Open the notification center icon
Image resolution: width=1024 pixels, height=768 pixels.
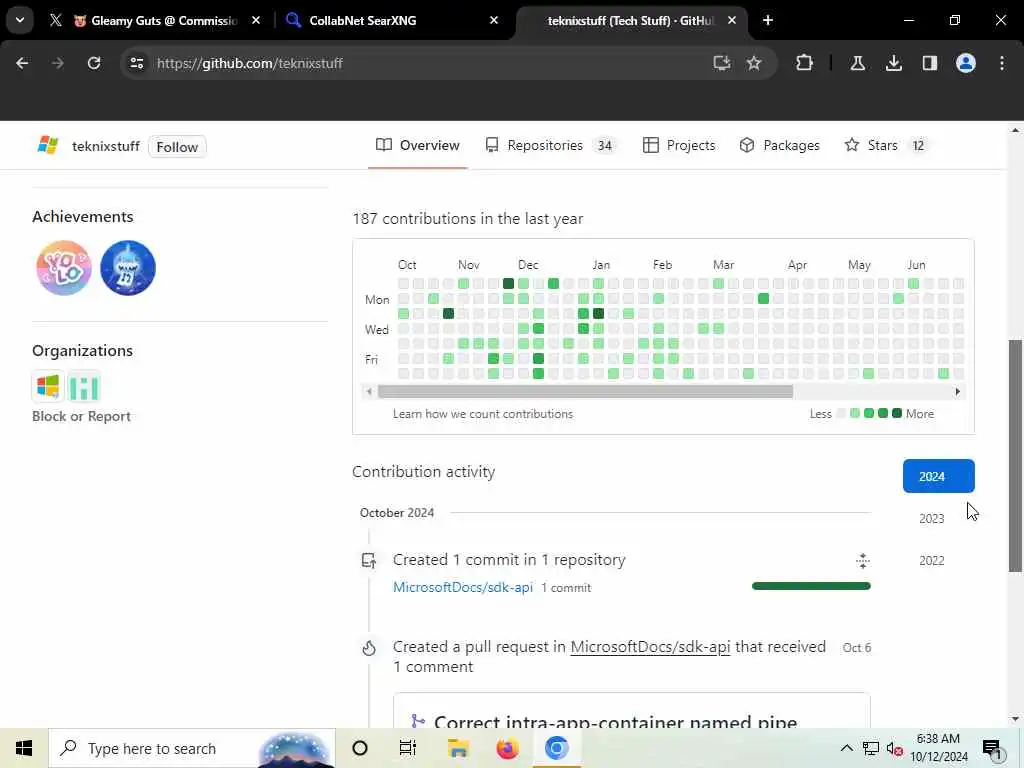click(x=992, y=750)
